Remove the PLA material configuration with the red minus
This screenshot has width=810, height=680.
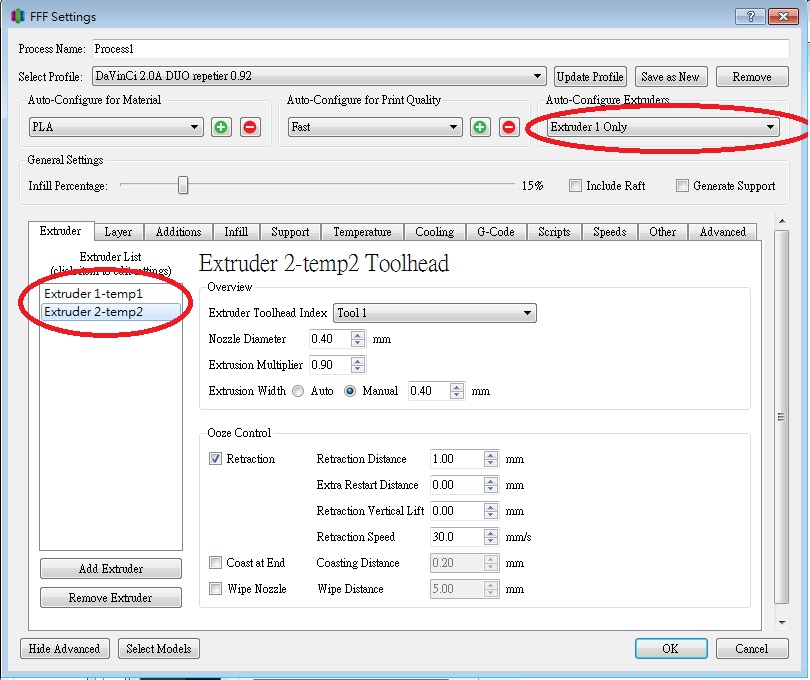[x=250, y=127]
